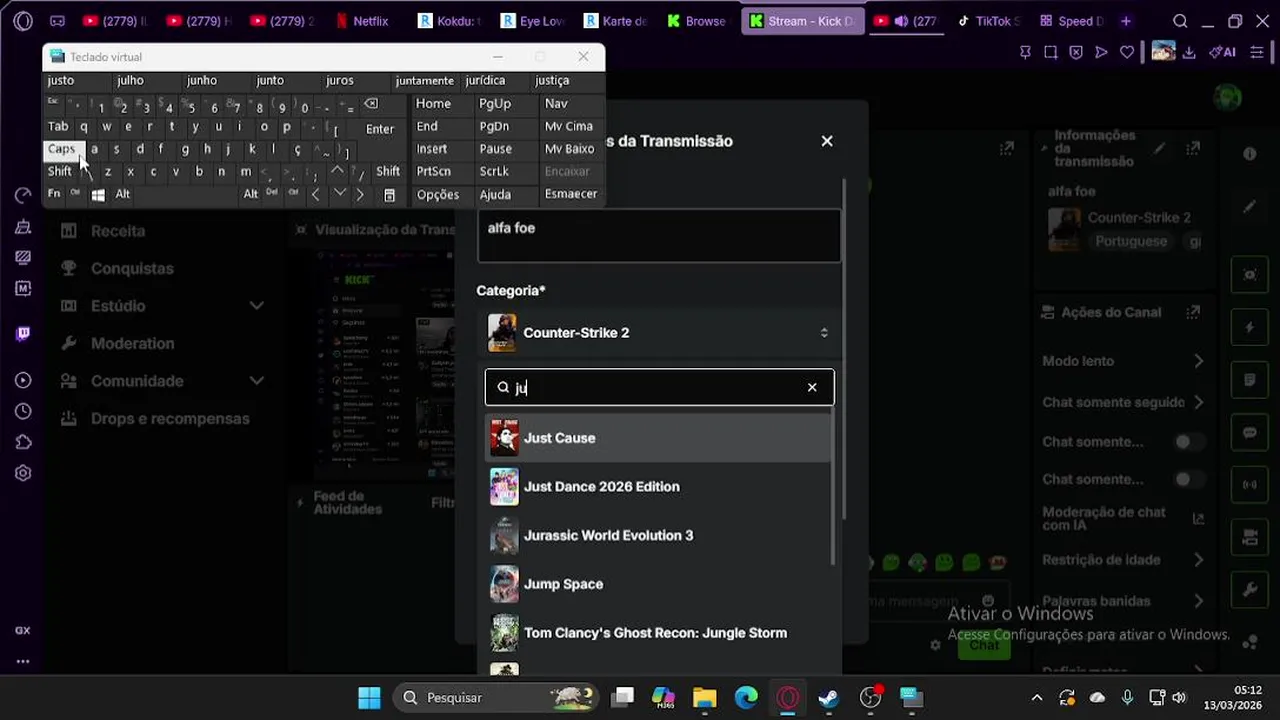Select Jump Space category result
This screenshot has height=720, width=1280.
[x=658, y=584]
